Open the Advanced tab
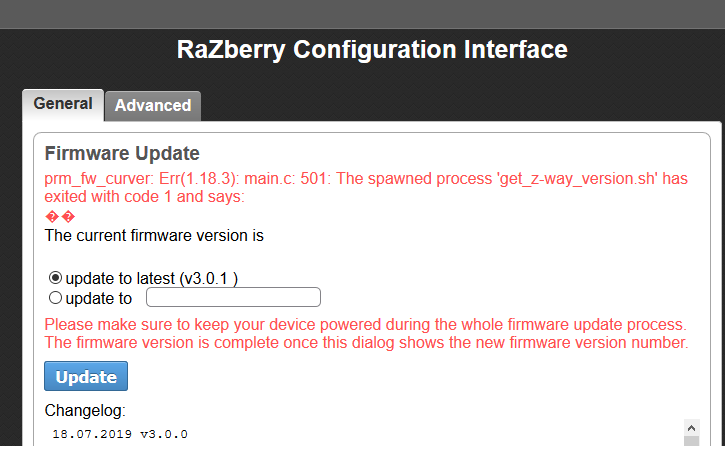The image size is (725, 449). (x=152, y=105)
